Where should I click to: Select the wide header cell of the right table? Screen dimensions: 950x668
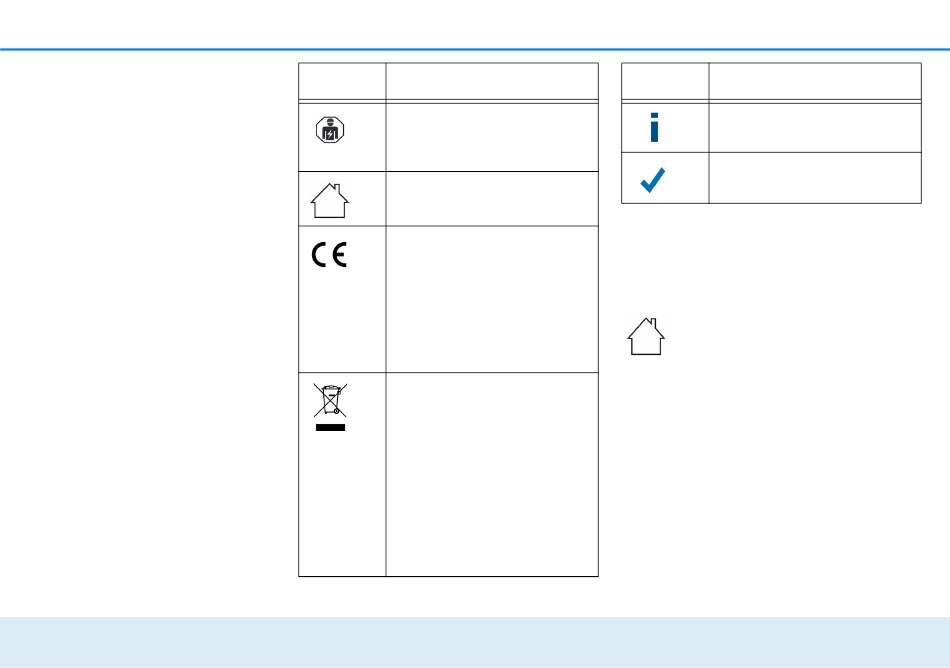[x=815, y=81]
